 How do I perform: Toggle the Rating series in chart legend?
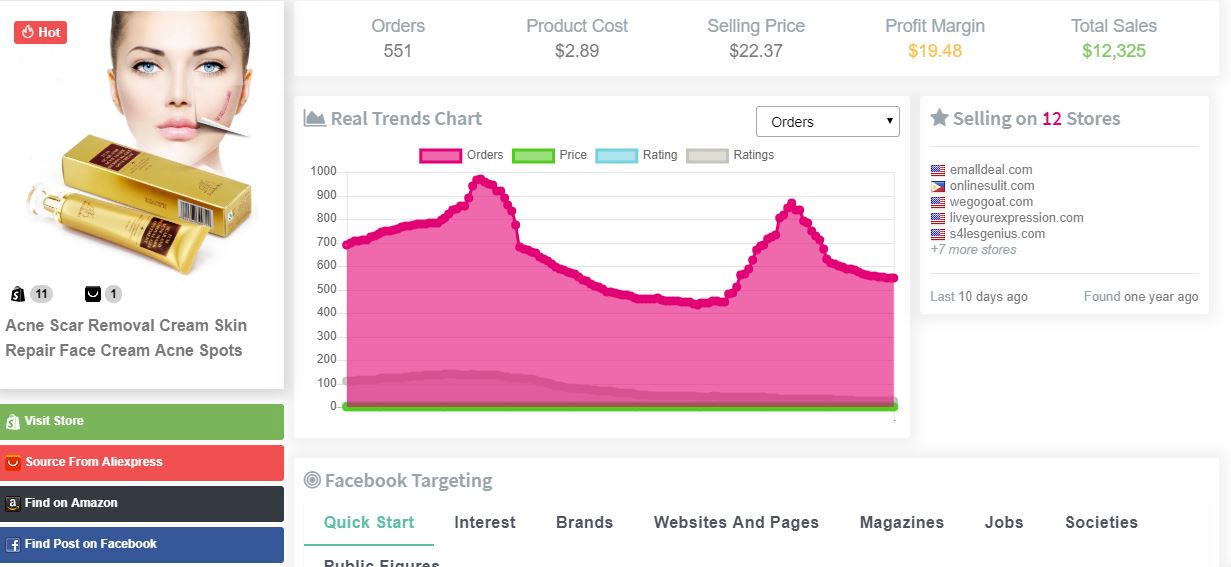coord(616,155)
